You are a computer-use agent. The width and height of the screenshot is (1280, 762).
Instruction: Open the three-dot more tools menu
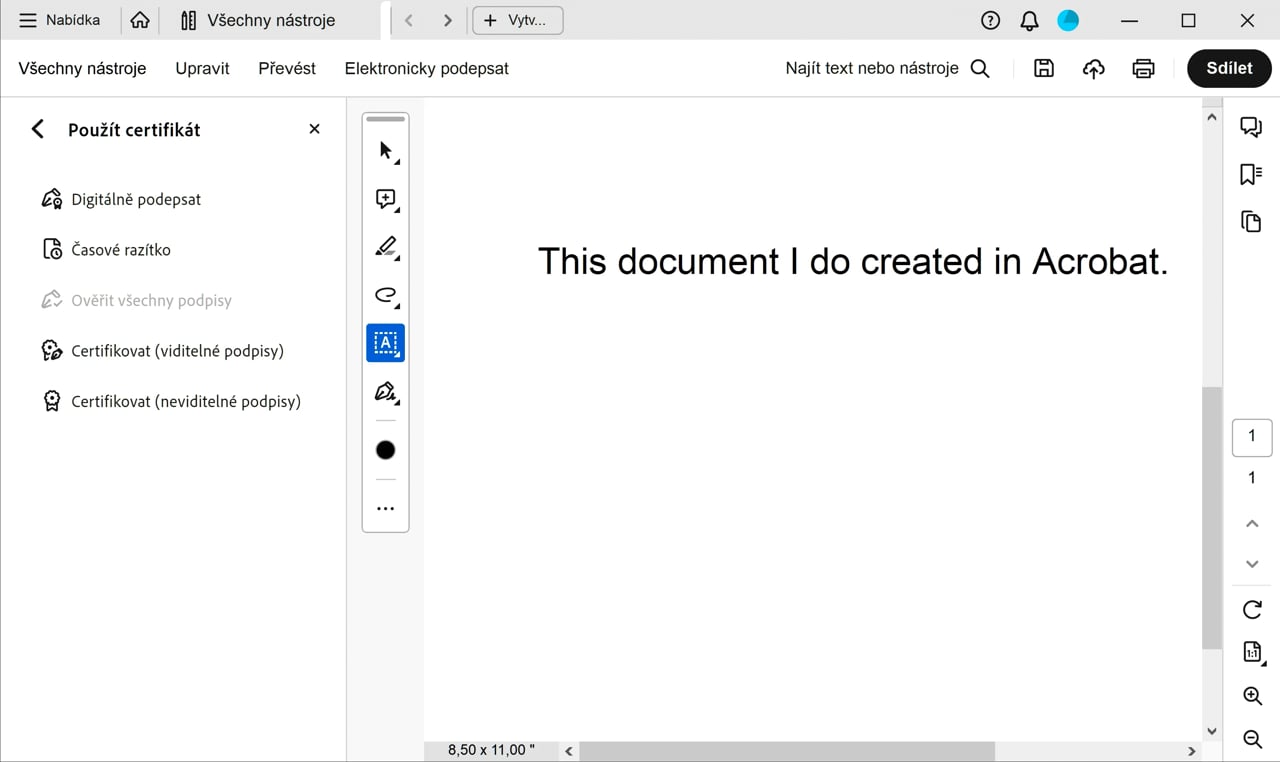(386, 509)
